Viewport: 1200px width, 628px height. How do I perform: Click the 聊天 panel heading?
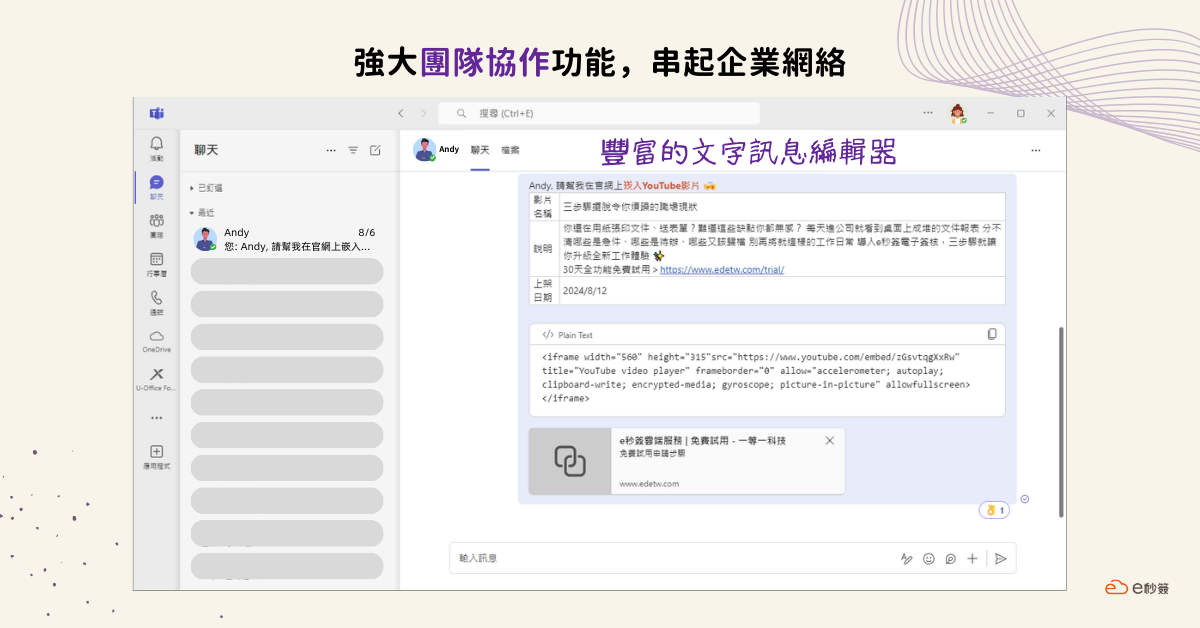coord(206,150)
